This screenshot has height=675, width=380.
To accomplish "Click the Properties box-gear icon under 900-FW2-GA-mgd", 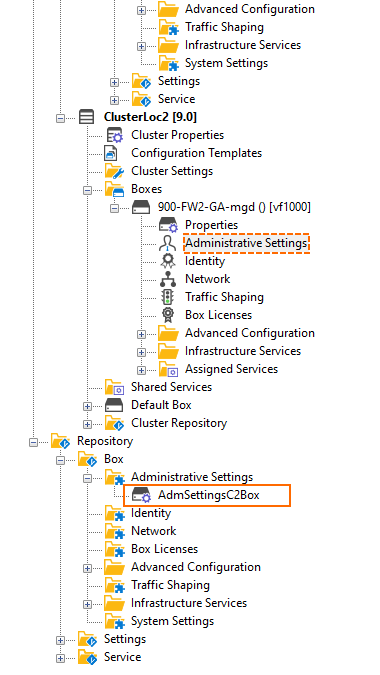I will coord(168,225).
